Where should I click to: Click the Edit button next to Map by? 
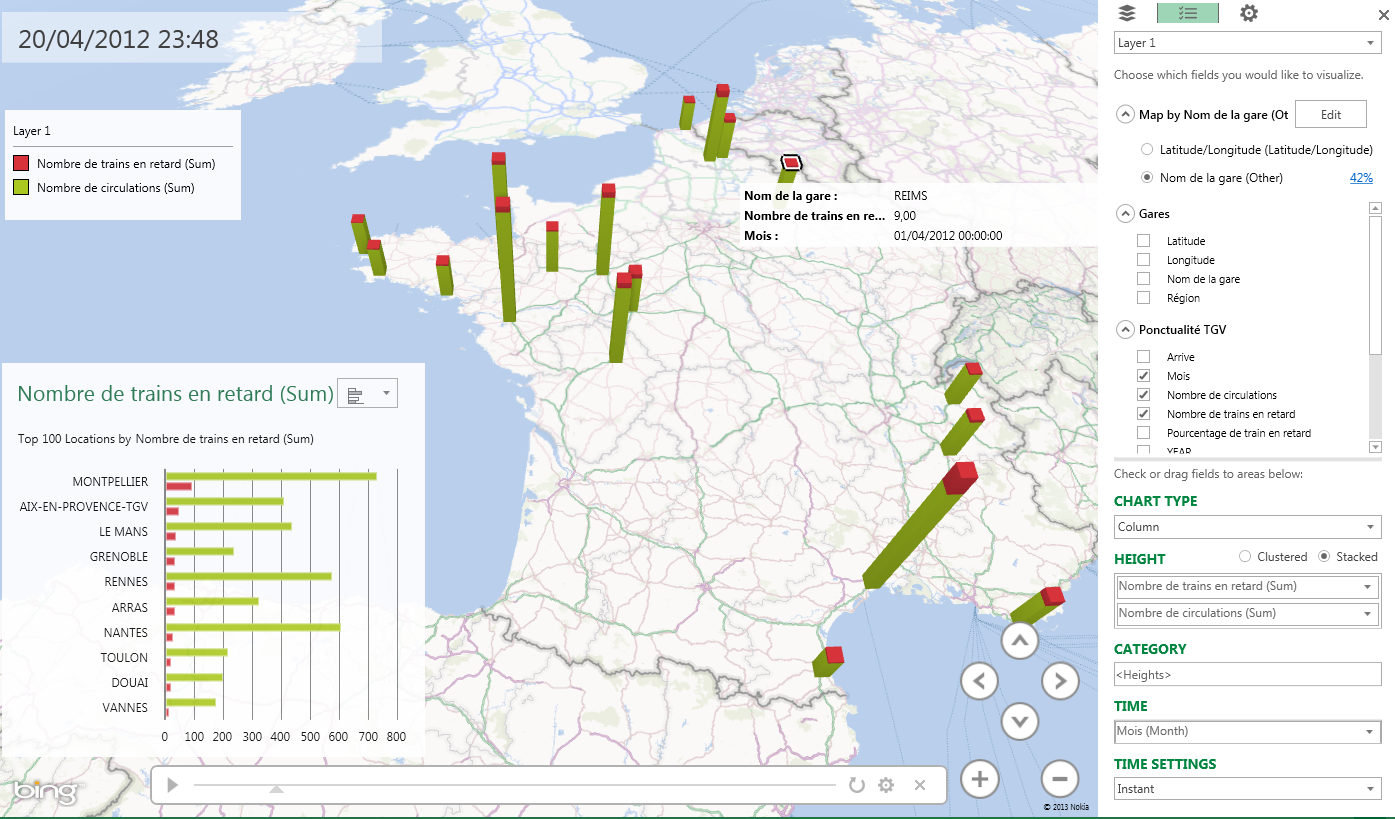click(x=1331, y=113)
